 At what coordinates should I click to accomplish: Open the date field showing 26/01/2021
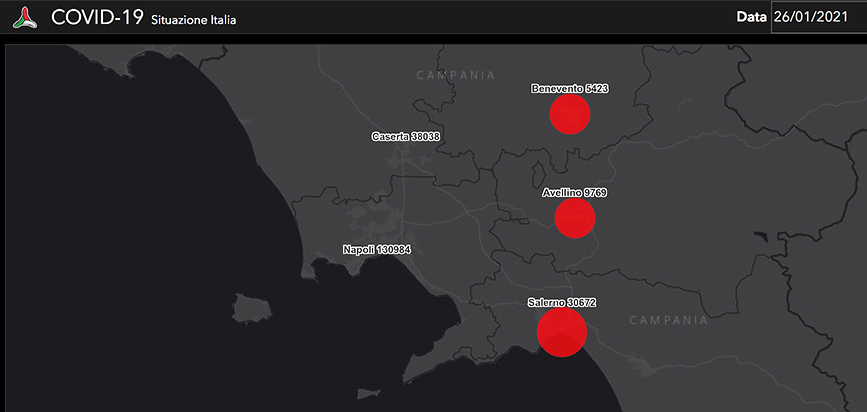(819, 17)
